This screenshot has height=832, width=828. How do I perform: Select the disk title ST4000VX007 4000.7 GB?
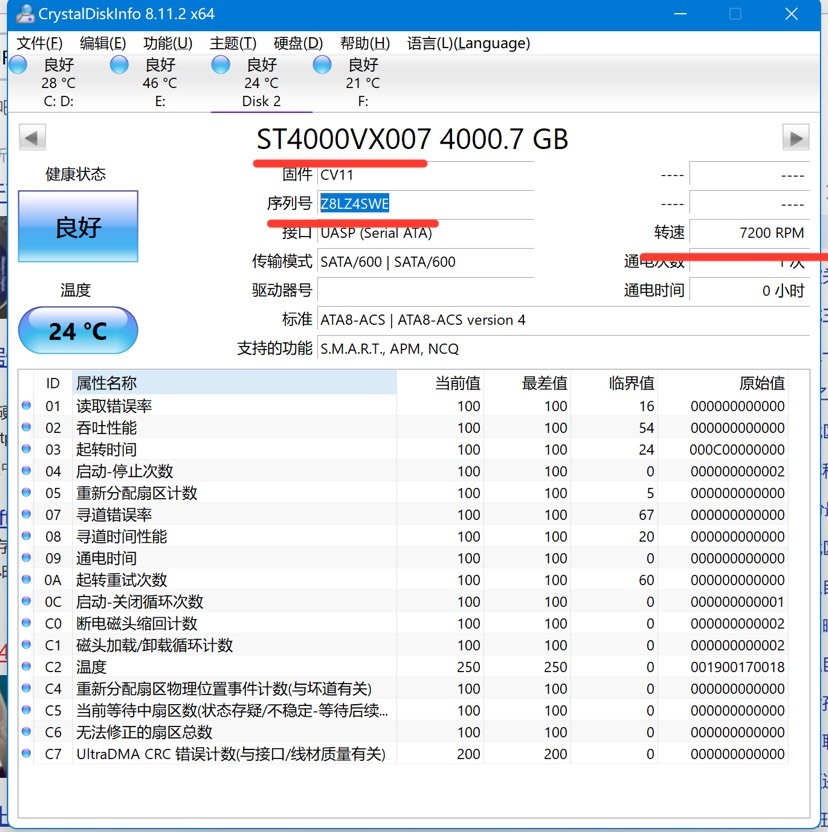412,139
